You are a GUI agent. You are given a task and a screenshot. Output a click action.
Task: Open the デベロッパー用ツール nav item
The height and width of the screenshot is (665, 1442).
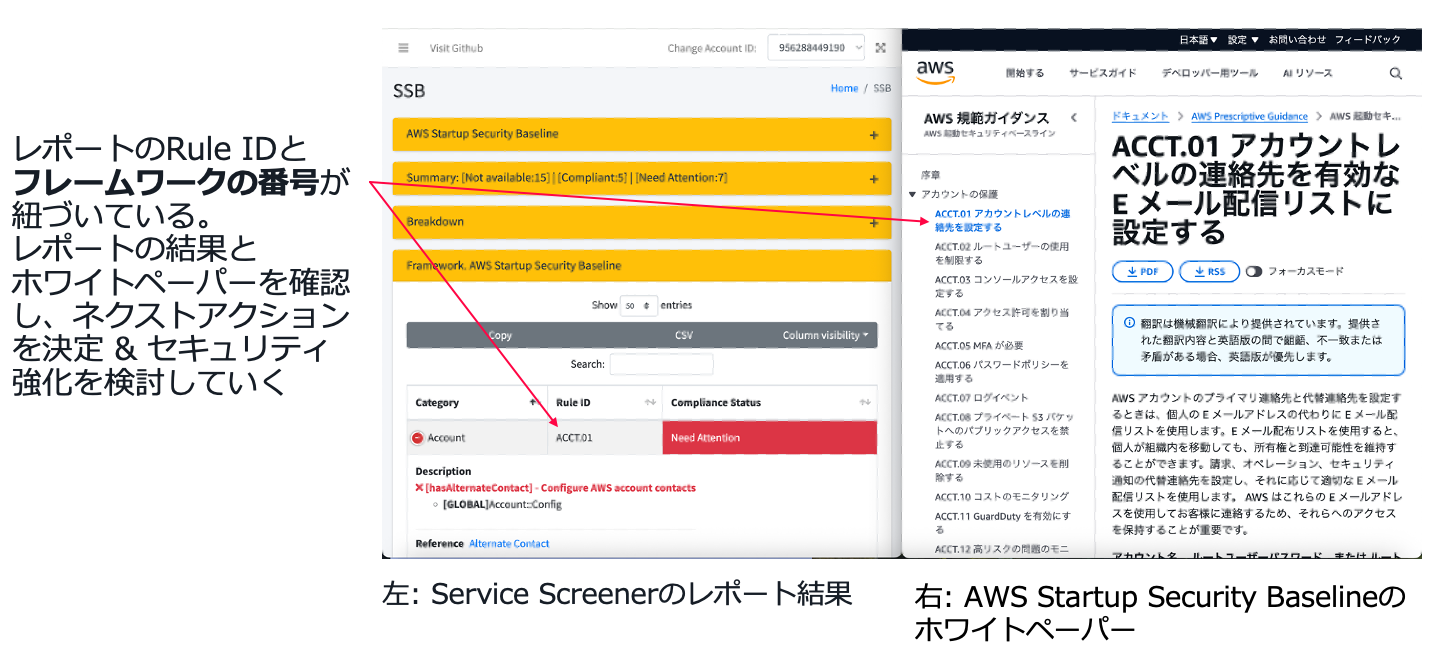pos(1209,74)
